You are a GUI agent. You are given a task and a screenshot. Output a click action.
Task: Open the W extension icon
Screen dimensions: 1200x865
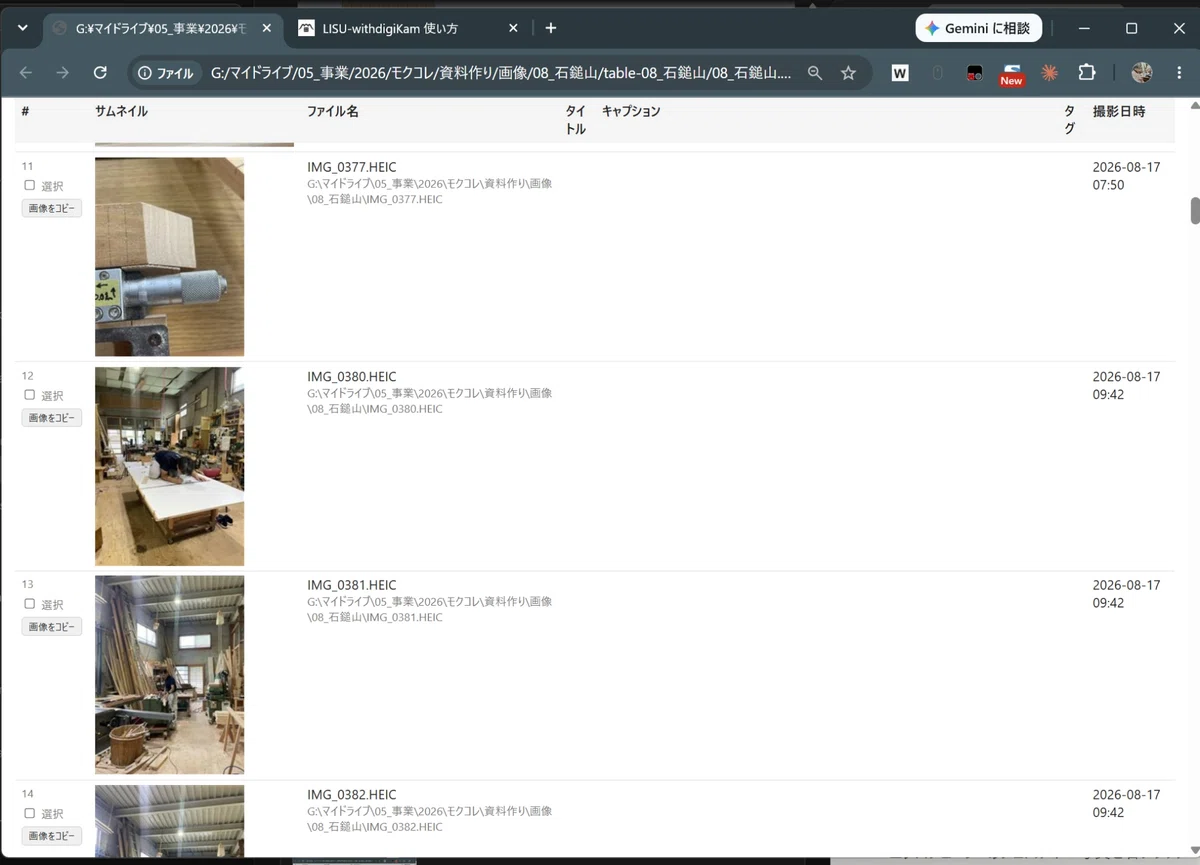[x=900, y=73]
